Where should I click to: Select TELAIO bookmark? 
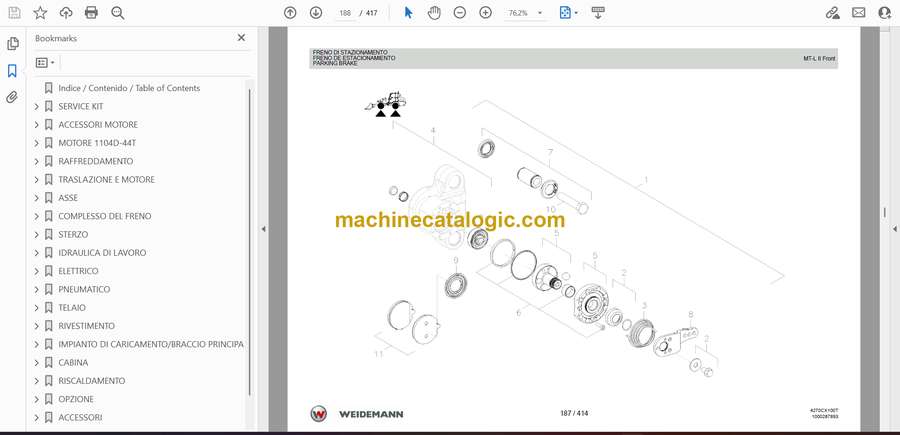72,308
